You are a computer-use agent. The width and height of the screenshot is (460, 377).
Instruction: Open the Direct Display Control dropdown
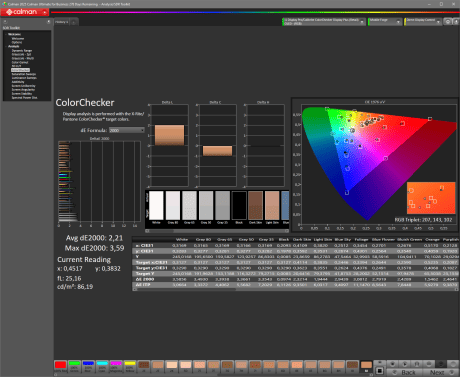(x=423, y=22)
